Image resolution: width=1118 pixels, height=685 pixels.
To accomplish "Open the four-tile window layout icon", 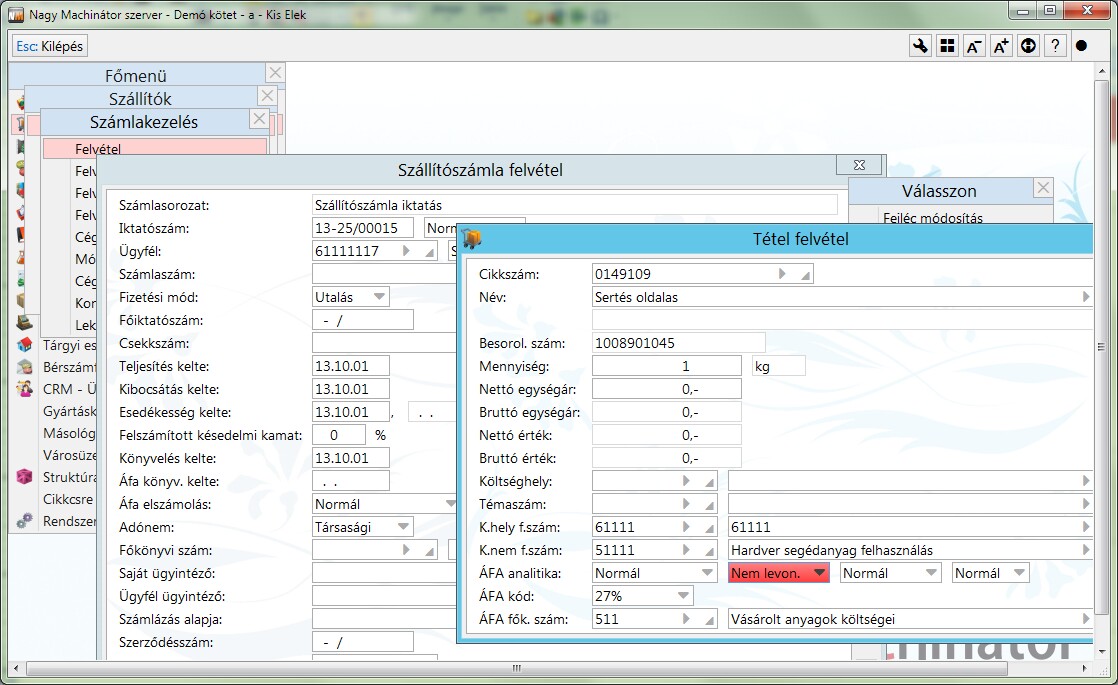I will point(946,46).
